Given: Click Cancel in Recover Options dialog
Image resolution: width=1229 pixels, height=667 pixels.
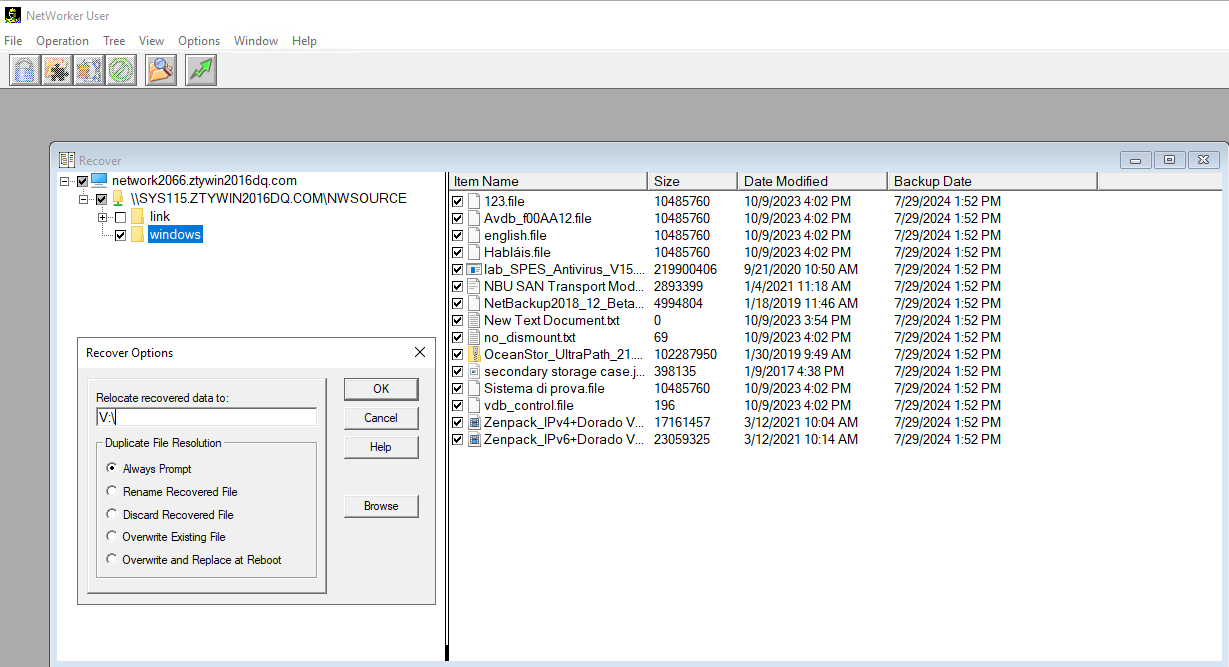Looking at the screenshot, I should 381,418.
